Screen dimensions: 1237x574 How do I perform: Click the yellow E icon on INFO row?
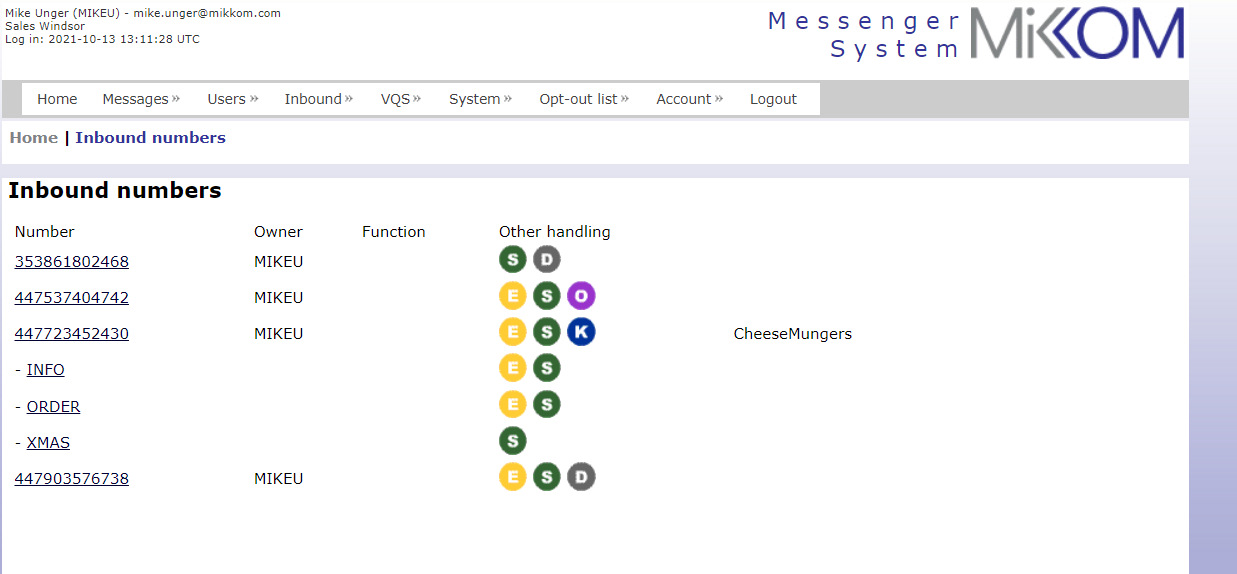tap(512, 368)
